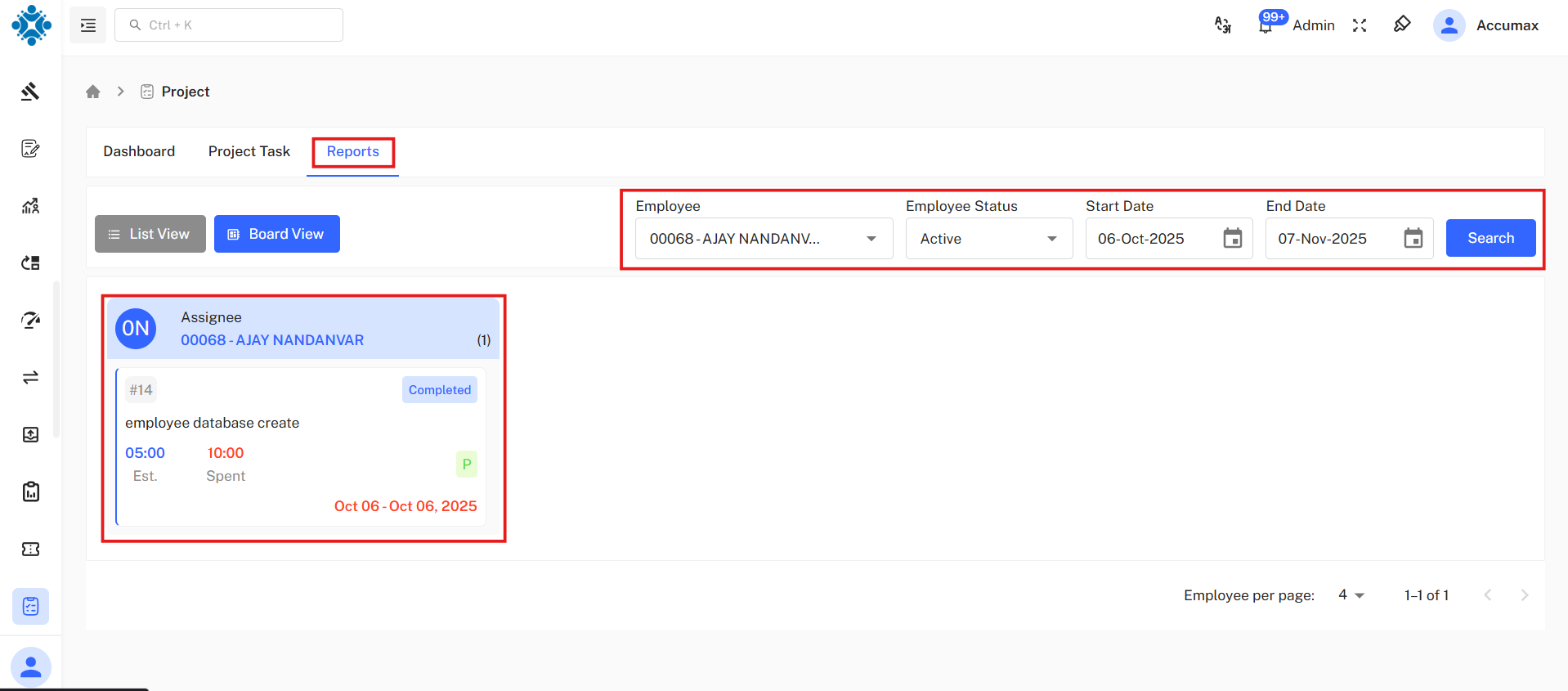This screenshot has height=691, width=1568.
Task: Click the Search button
Action: [1490, 238]
